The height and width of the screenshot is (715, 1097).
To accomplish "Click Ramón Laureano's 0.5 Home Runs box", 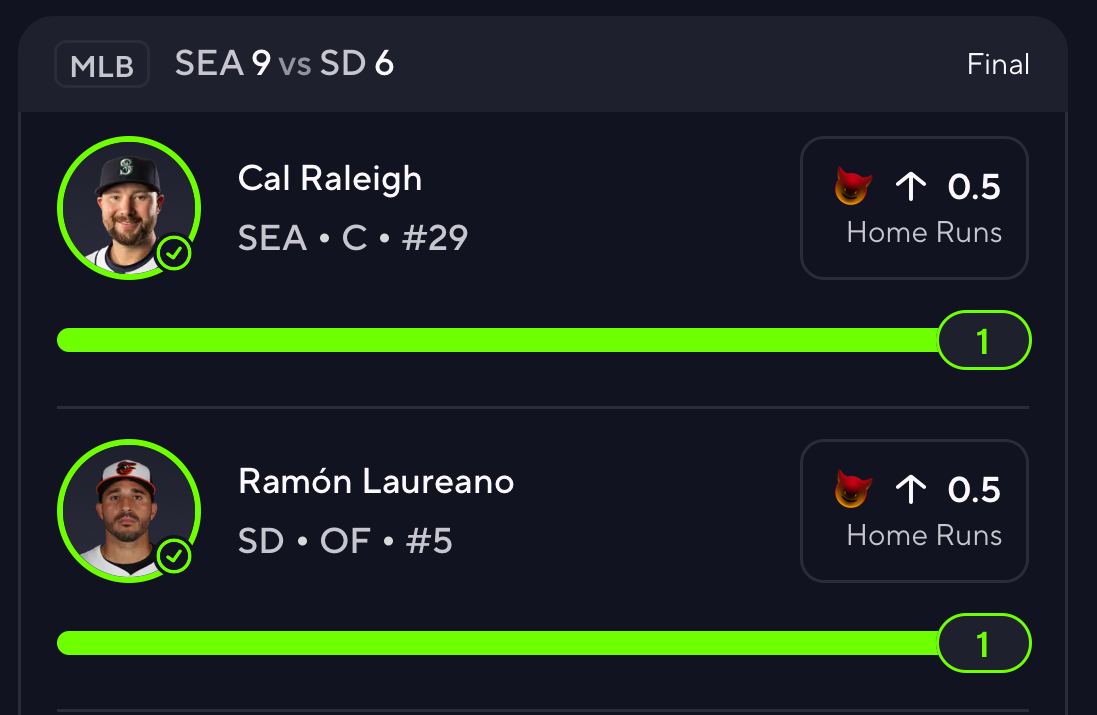I will (914, 511).
